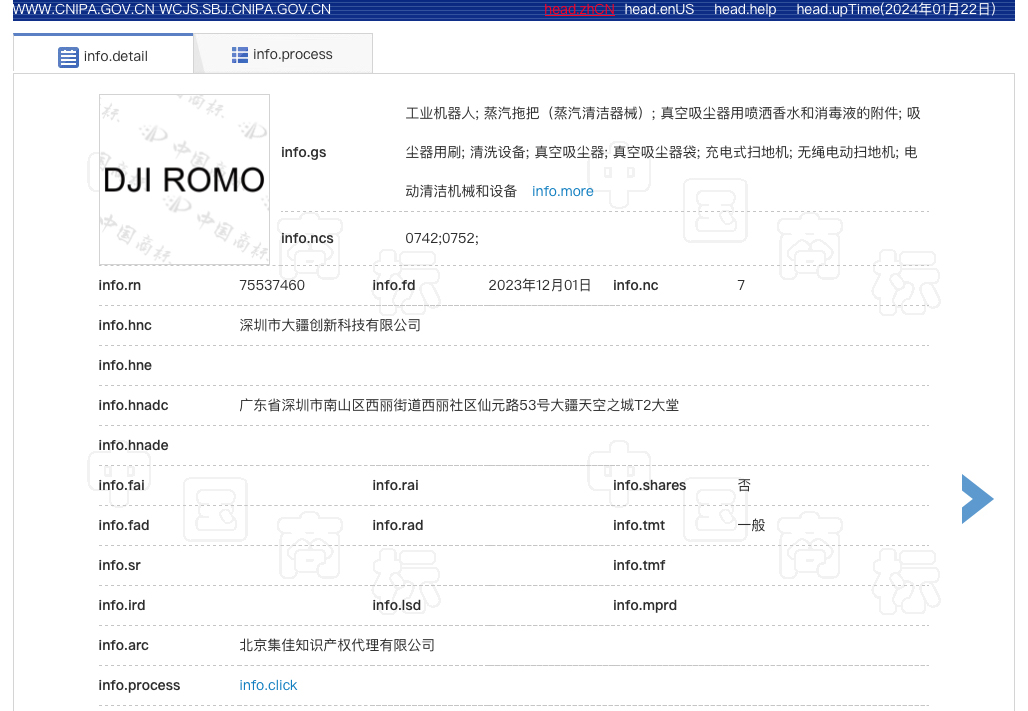The image size is (1028, 711).
Task: Select registration number 75537460
Action: click(x=272, y=285)
